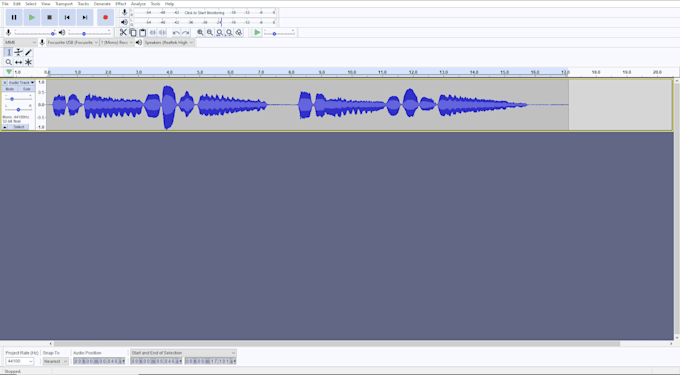Open the Analyze menu
This screenshot has height=375, width=680.
click(138, 4)
